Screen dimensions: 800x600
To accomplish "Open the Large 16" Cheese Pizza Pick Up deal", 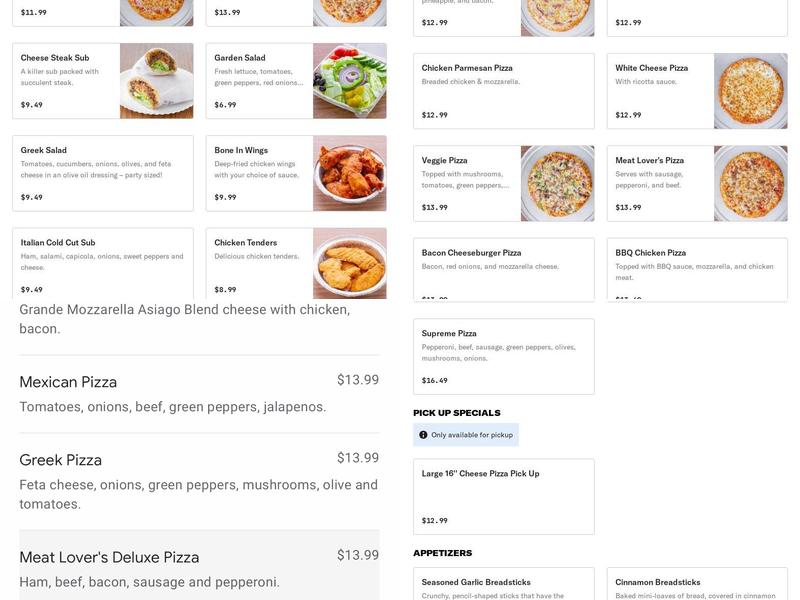I will point(500,490).
